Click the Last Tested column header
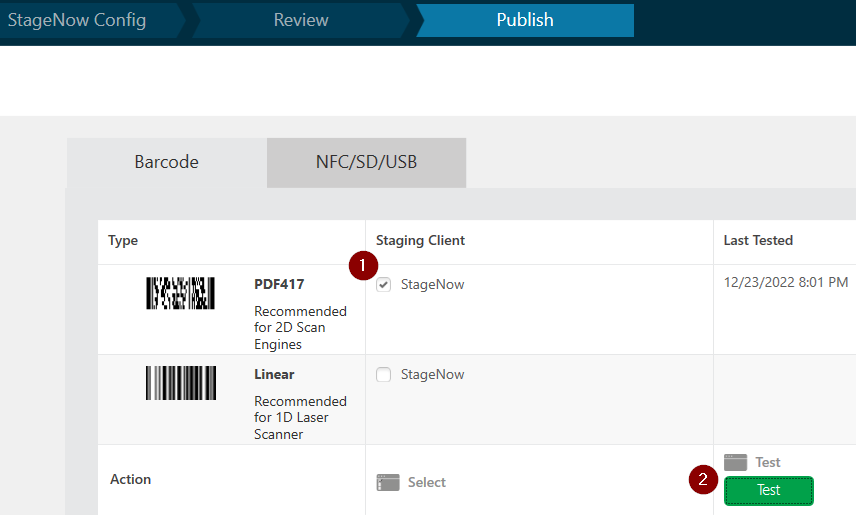 point(758,241)
